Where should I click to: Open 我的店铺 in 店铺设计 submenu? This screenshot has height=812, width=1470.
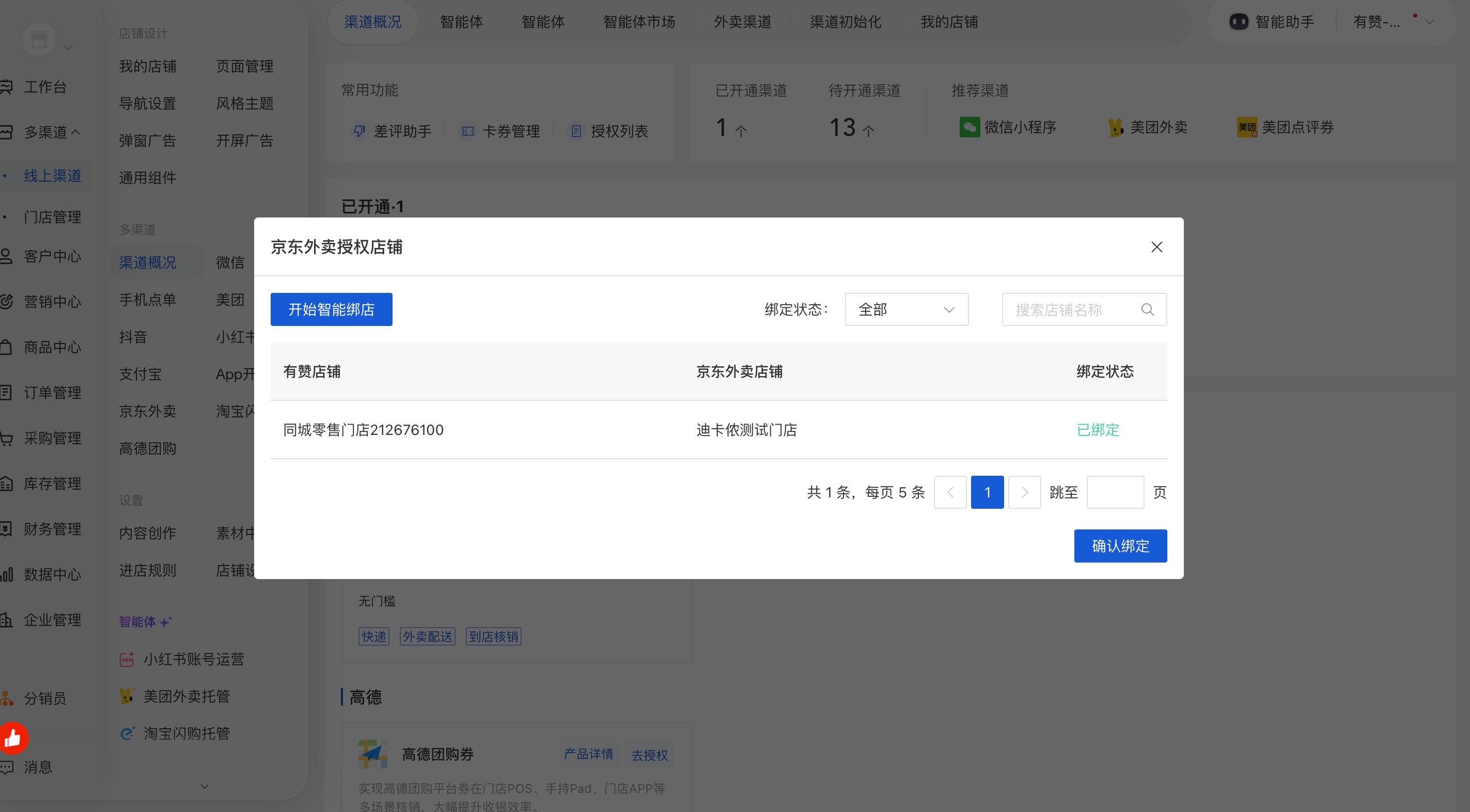point(147,66)
